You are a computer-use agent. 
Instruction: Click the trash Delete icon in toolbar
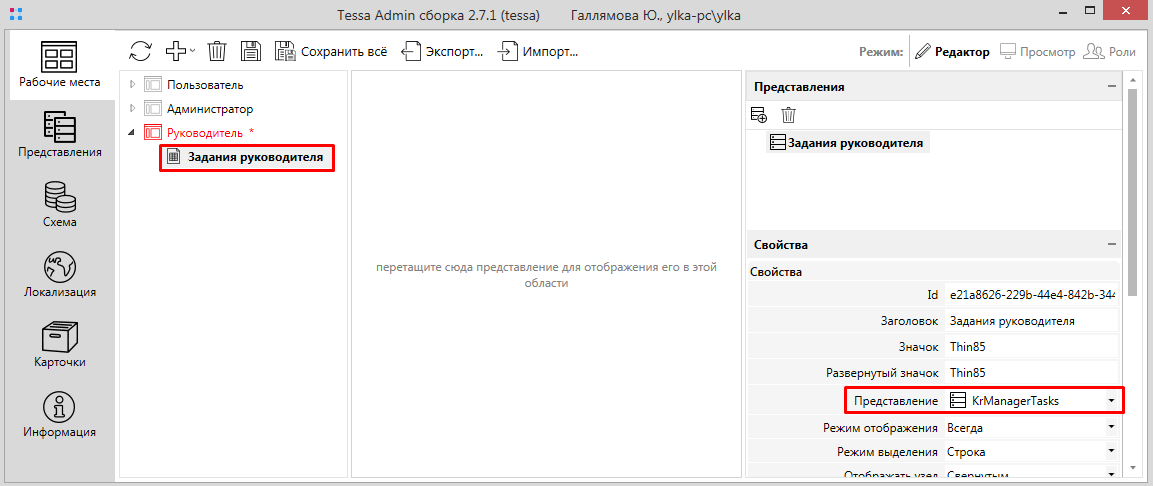tap(217, 51)
